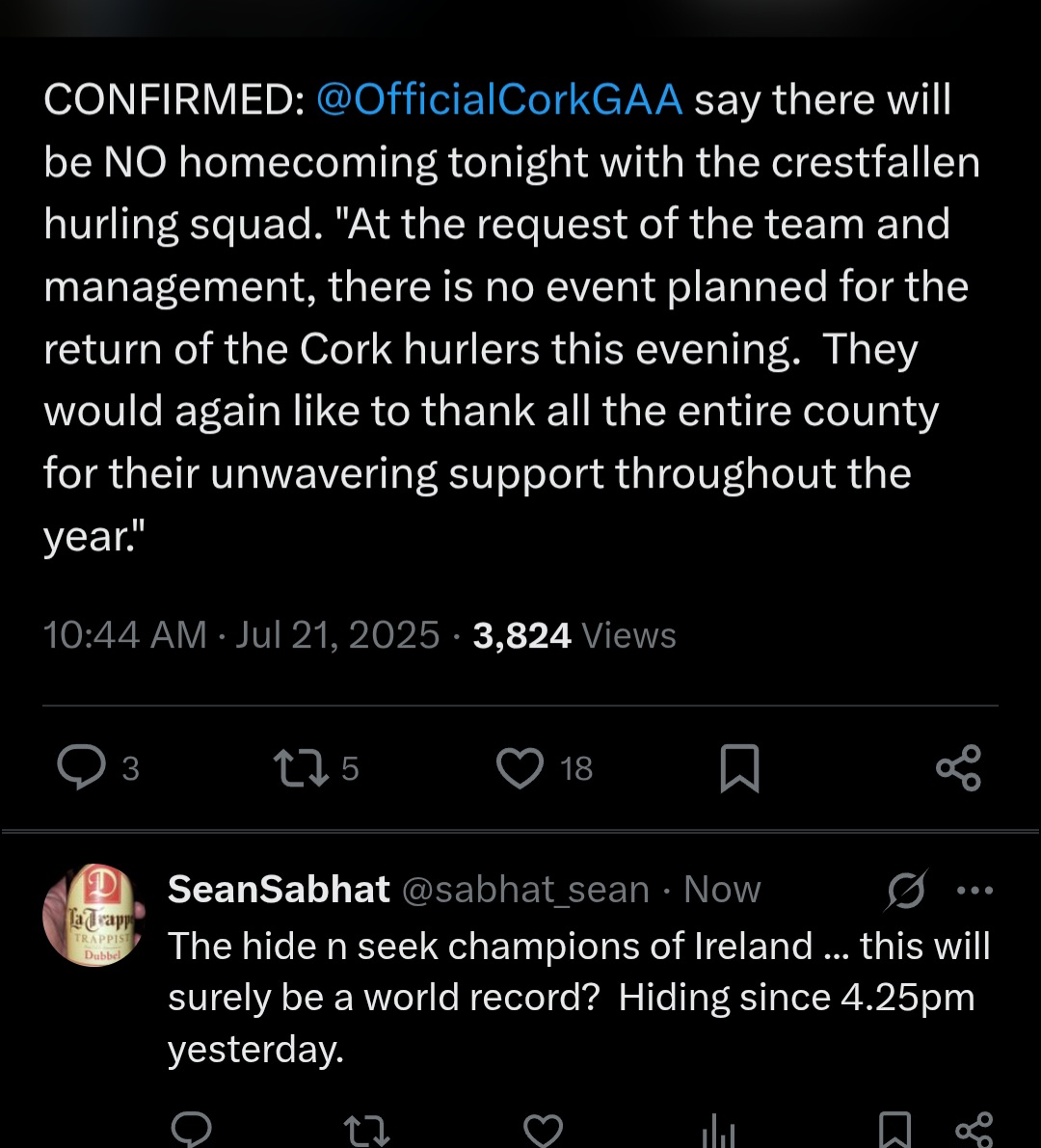View analytics for SeanSabhat's reply
The image size is (1041, 1148).
(x=718, y=1132)
